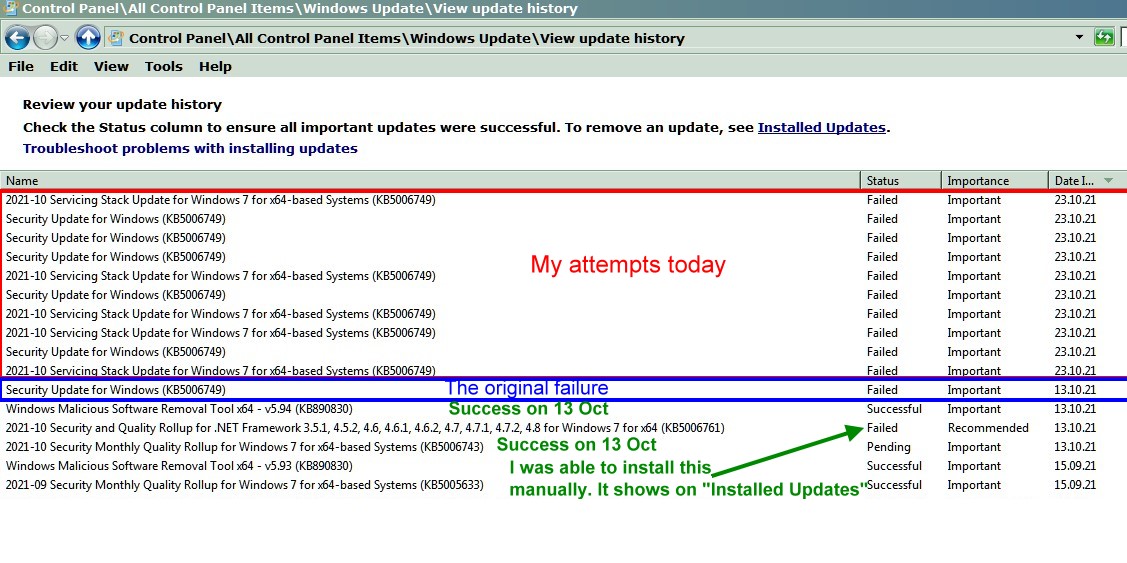Sort by the Name column header
1127x563 pixels.
pyautogui.click(x=430, y=180)
